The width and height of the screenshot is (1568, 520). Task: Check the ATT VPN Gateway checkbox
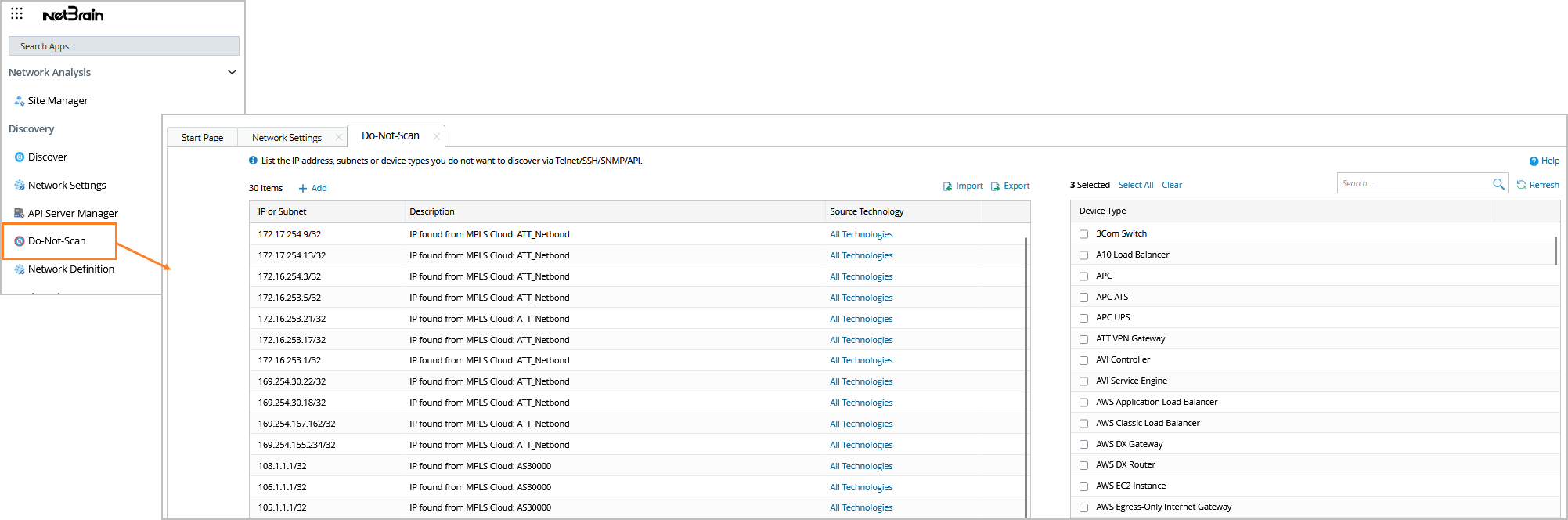(x=1084, y=339)
